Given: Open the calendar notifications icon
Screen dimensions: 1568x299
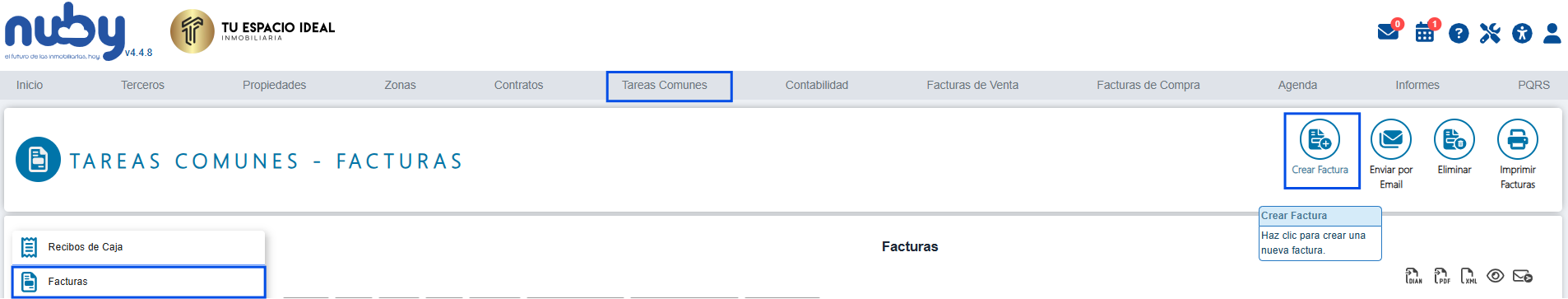Looking at the screenshot, I should (x=1425, y=33).
